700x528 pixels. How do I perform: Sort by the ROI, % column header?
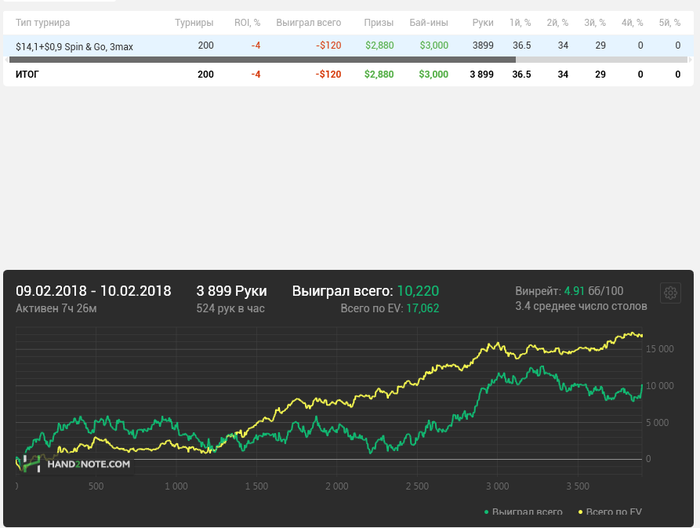247,23
